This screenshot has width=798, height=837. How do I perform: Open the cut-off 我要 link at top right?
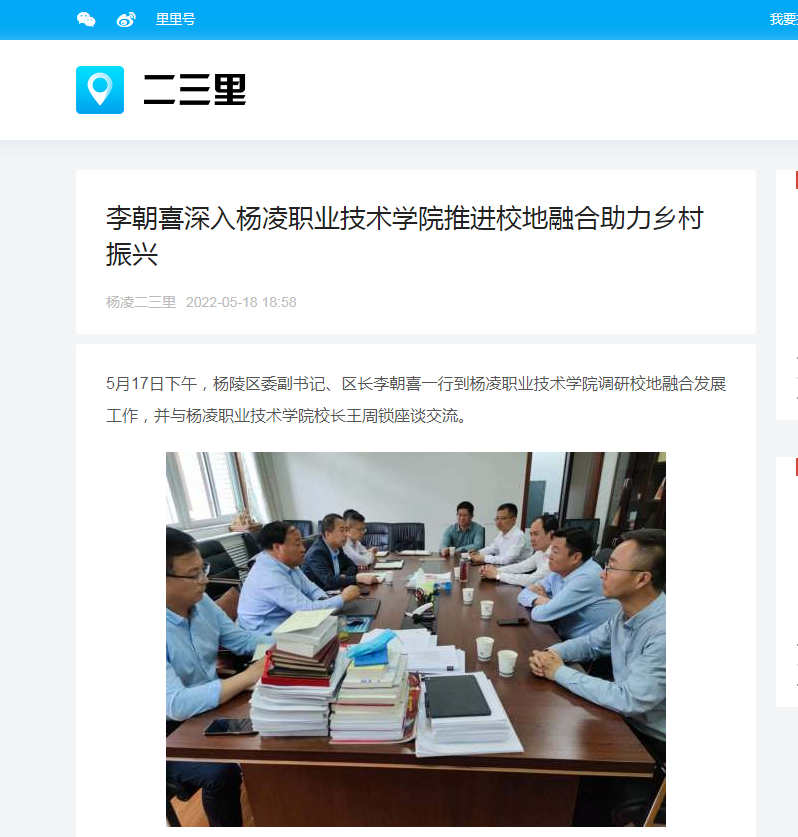pos(784,20)
